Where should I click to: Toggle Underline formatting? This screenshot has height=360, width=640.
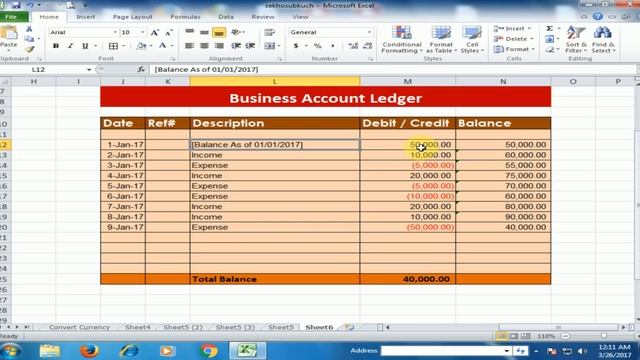tap(85, 46)
